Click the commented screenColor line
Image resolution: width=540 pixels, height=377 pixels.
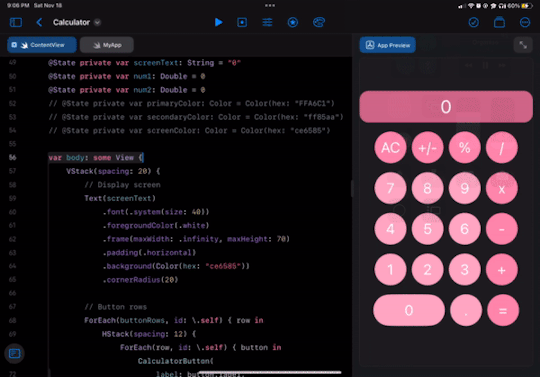[x=189, y=130]
